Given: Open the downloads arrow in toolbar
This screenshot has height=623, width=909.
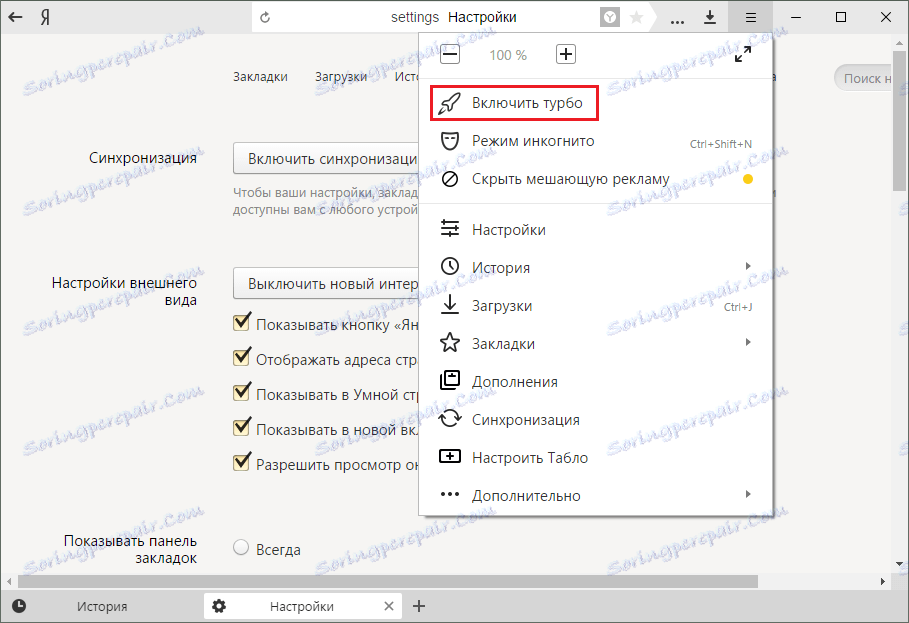Looking at the screenshot, I should tap(710, 17).
